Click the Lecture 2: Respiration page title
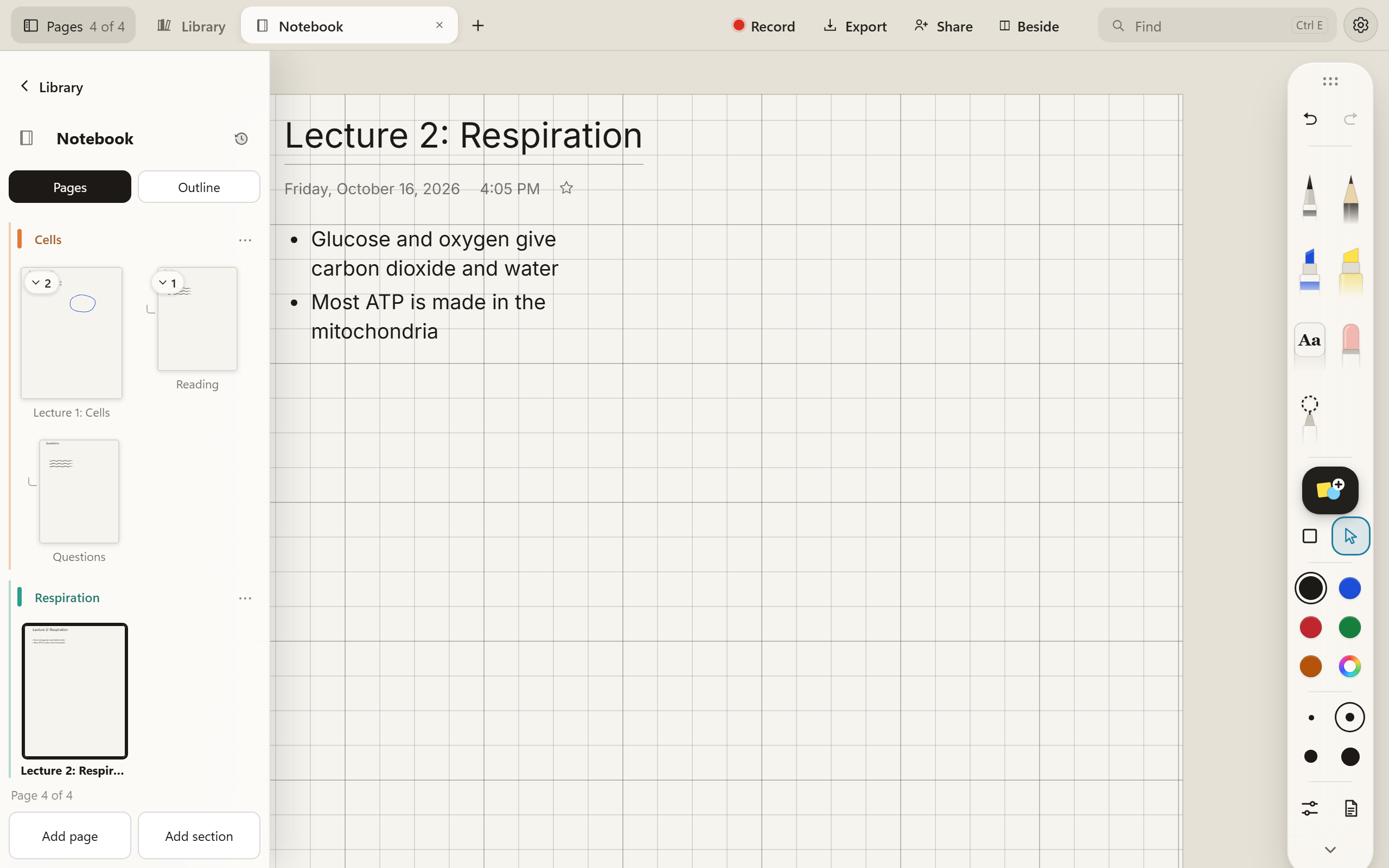This screenshot has height=868, width=1389. pos(463,136)
